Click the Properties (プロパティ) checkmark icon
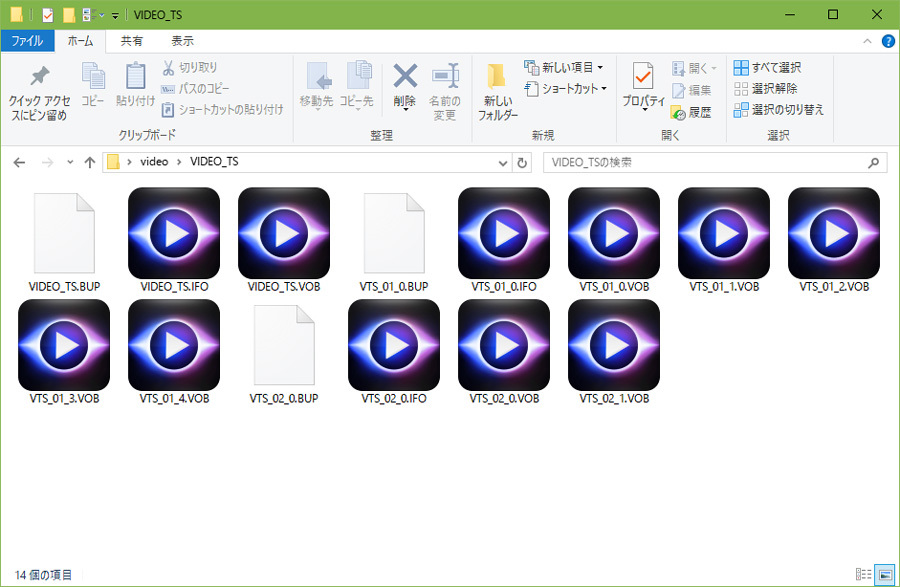 tap(643, 77)
